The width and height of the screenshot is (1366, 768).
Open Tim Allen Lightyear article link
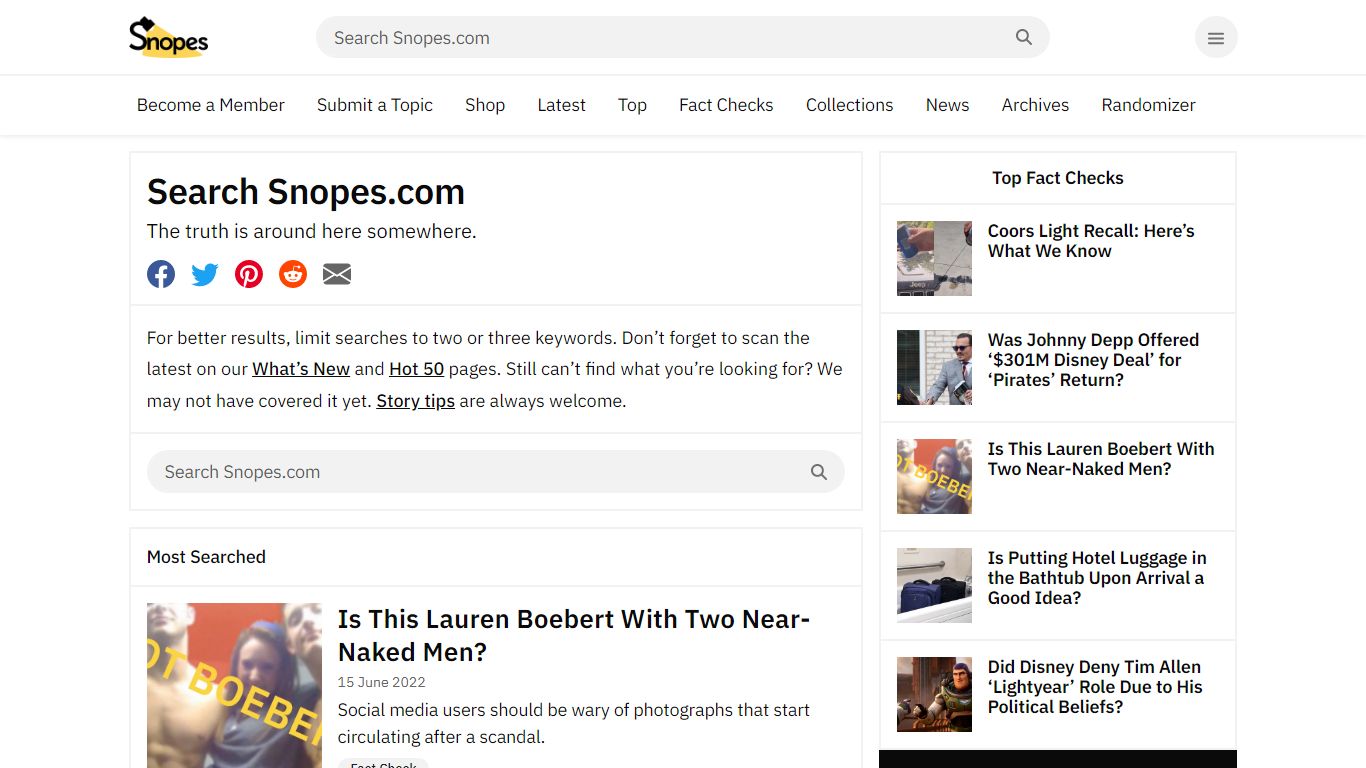[1095, 687]
